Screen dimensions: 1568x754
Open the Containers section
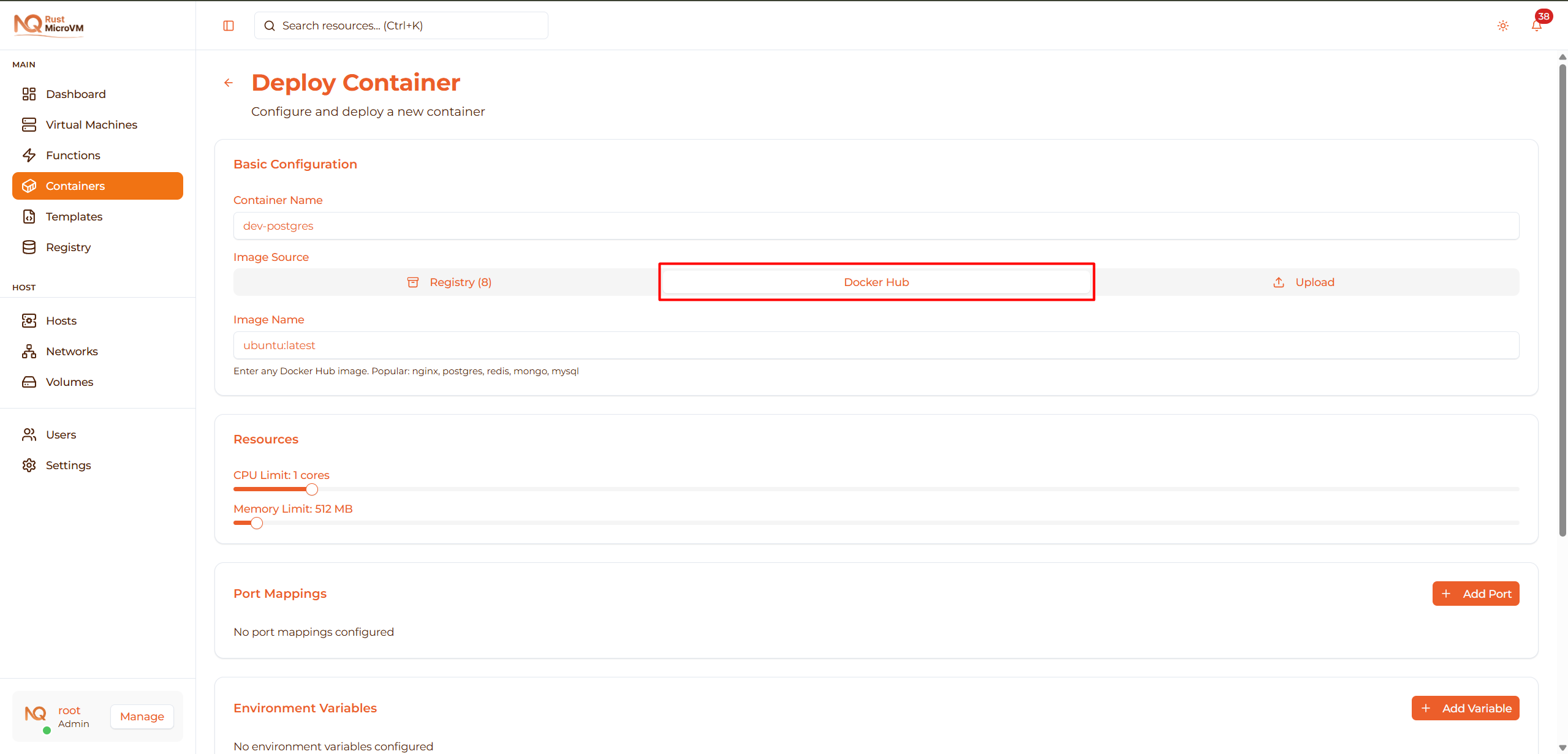click(75, 186)
